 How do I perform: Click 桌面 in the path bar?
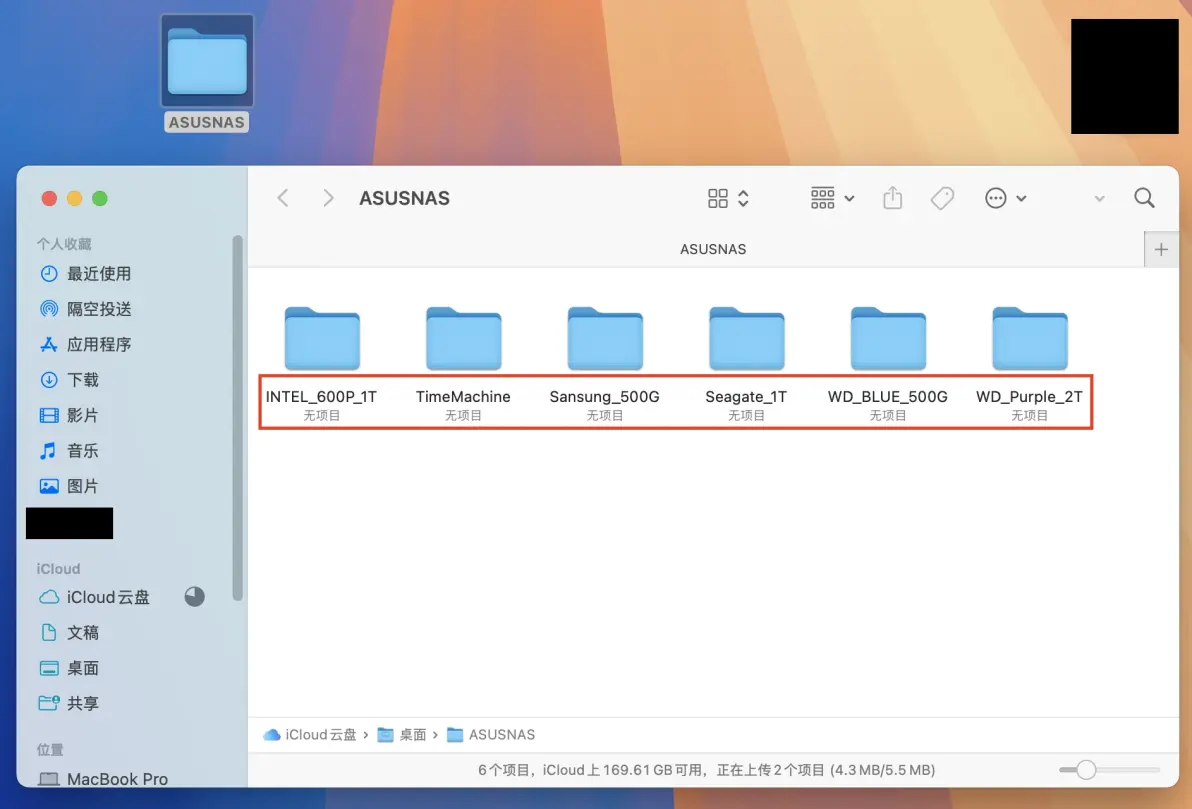(x=402, y=734)
